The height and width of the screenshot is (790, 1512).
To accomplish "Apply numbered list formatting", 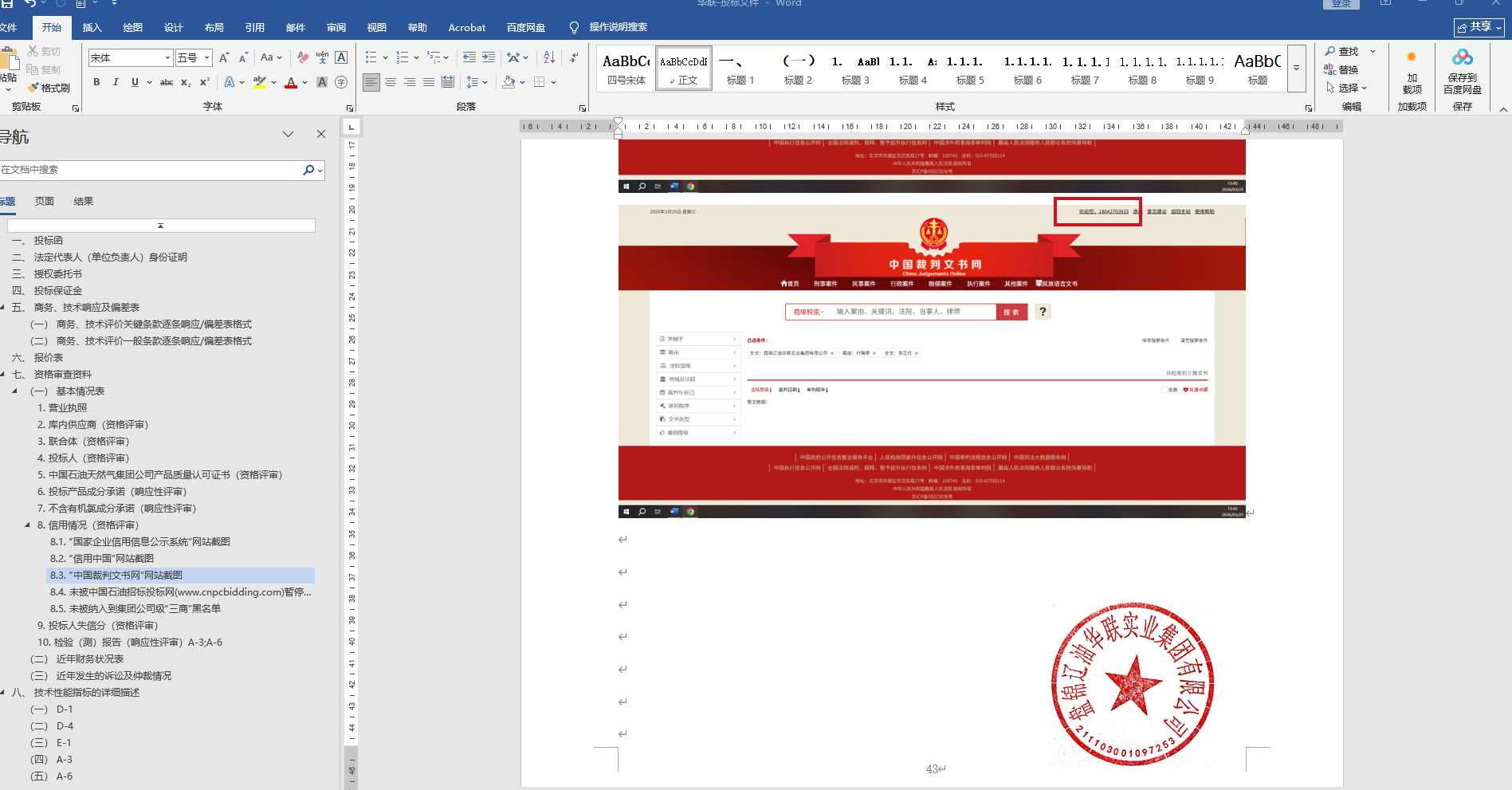I will pos(403,57).
